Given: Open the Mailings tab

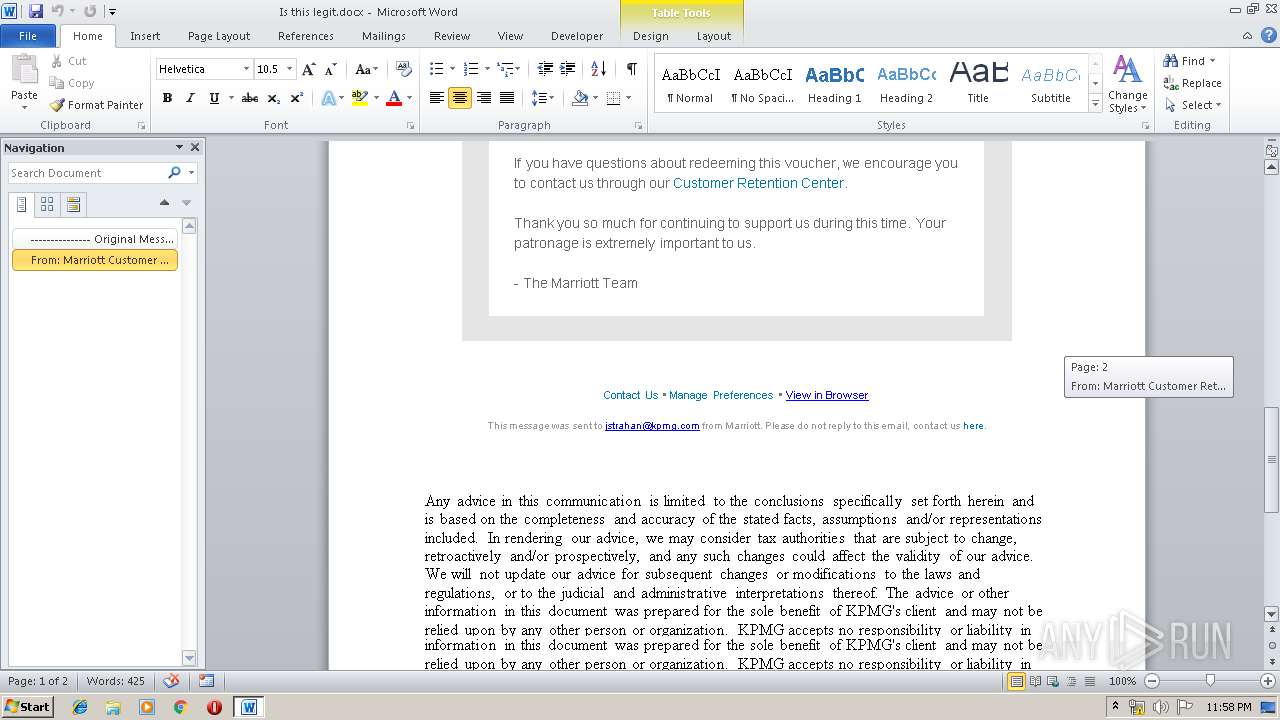Looking at the screenshot, I should pyautogui.click(x=384, y=36).
